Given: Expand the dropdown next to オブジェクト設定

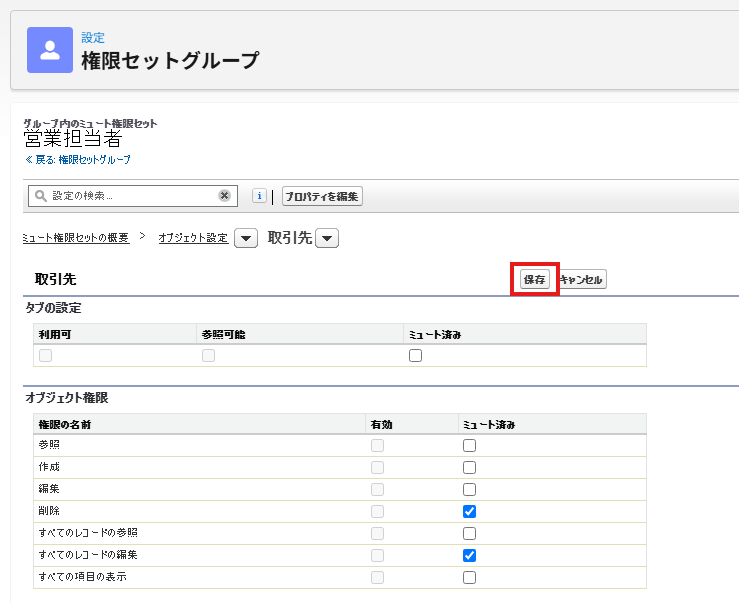Looking at the screenshot, I should coord(246,238).
